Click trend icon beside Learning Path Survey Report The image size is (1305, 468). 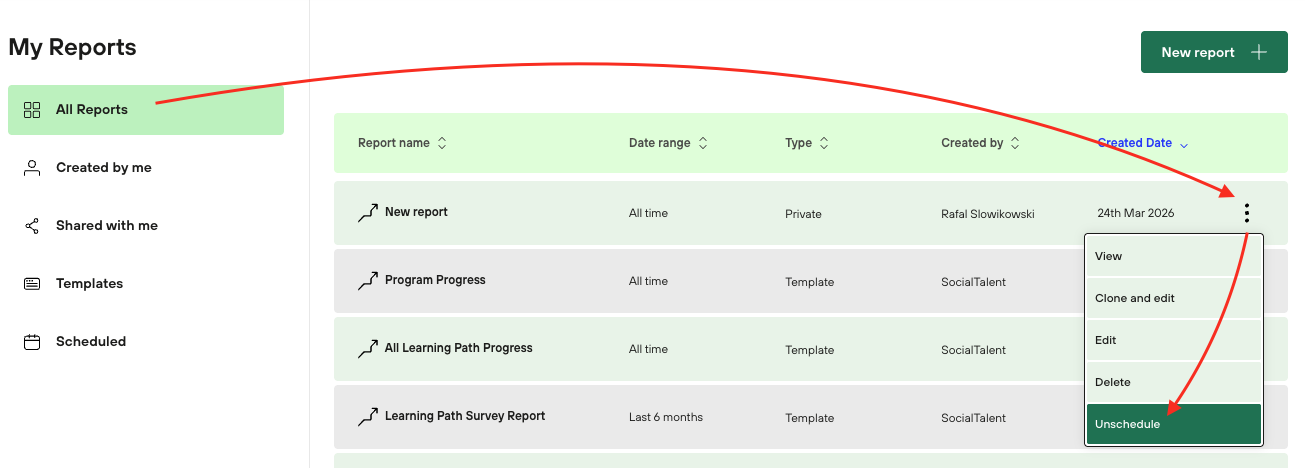point(368,417)
